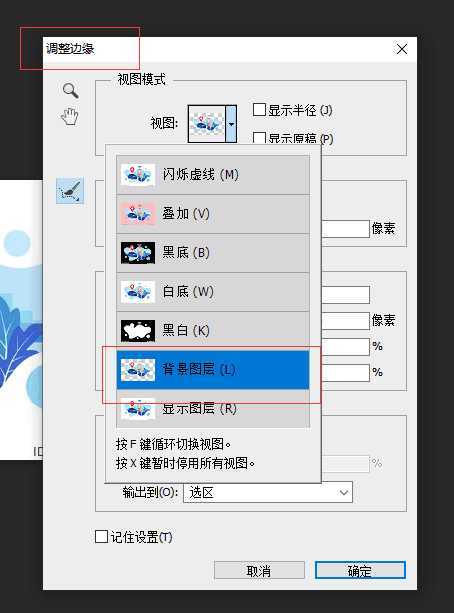The height and width of the screenshot is (613, 454).
Task: Select the Zoom magnifier tool
Action: pyautogui.click(x=71, y=91)
